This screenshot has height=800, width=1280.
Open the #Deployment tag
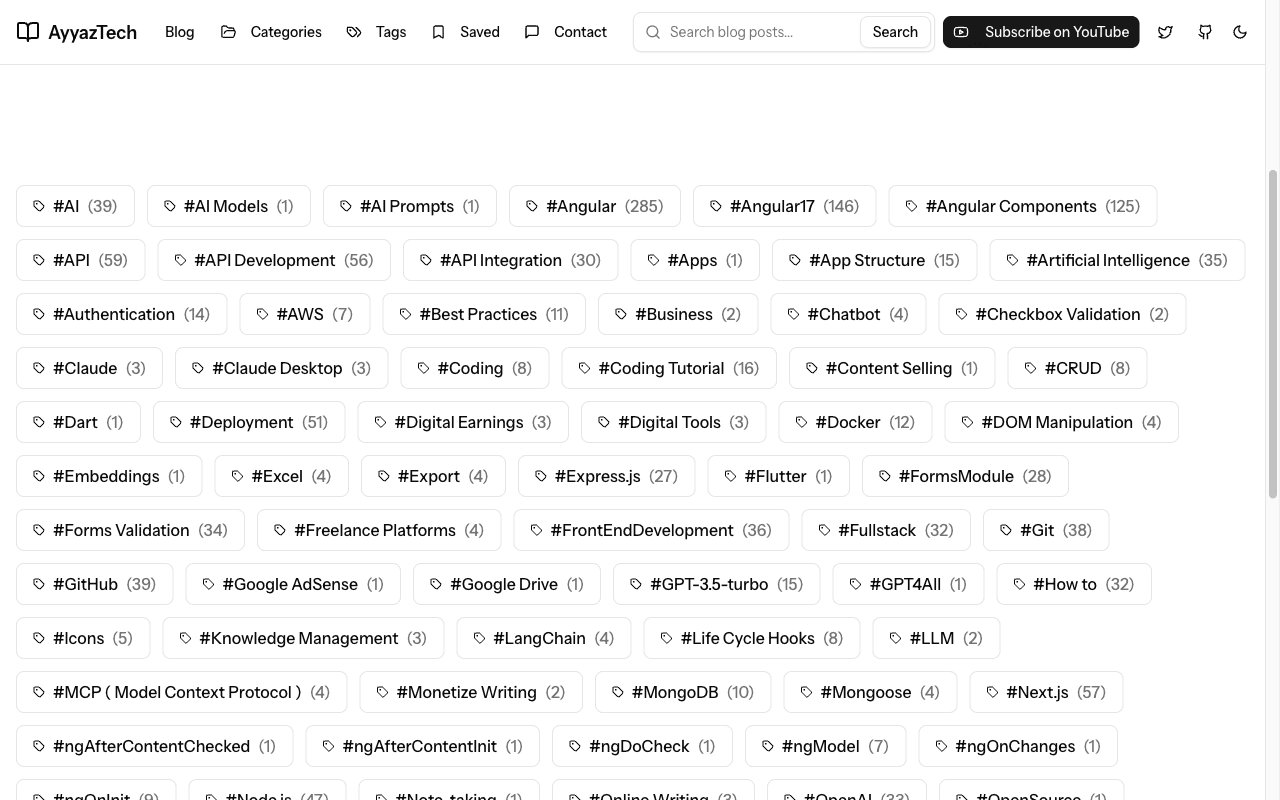249,422
